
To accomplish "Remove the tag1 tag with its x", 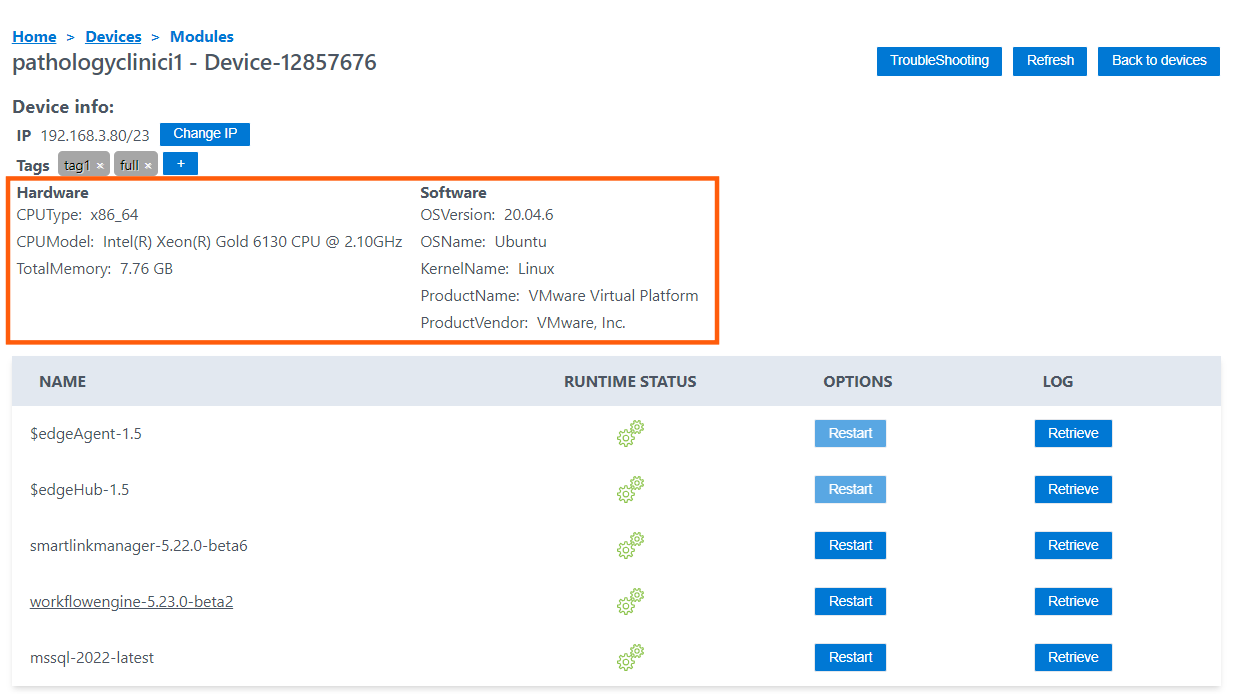I will tap(100, 166).
